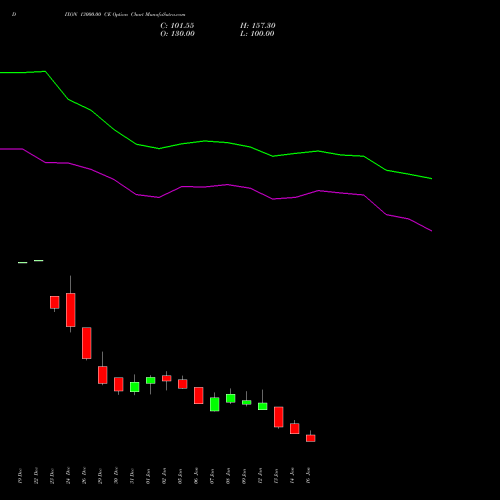
Task: Click the 19 Dec date label
Action: point(20,476)
